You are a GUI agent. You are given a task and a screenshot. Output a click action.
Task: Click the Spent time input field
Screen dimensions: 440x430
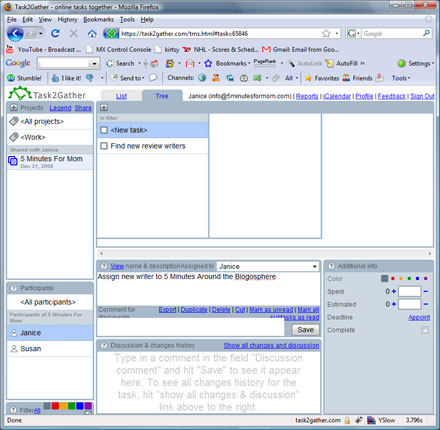point(410,291)
